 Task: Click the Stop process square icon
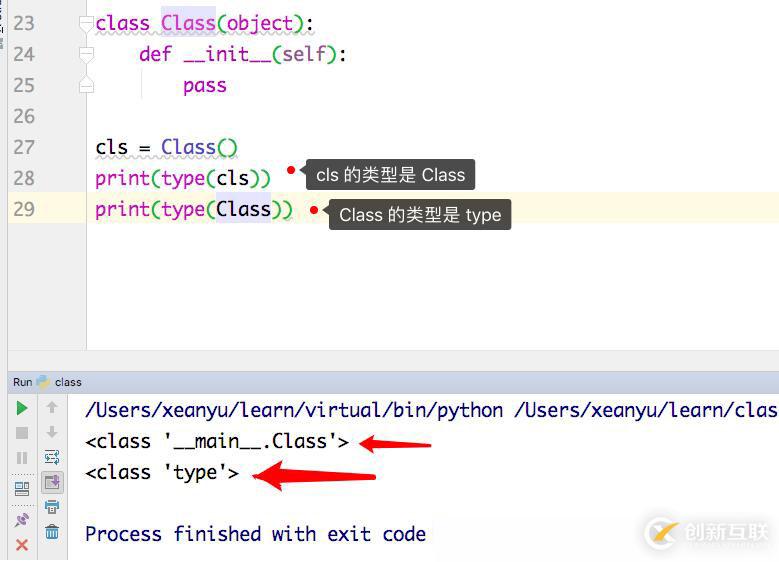click(x=22, y=433)
